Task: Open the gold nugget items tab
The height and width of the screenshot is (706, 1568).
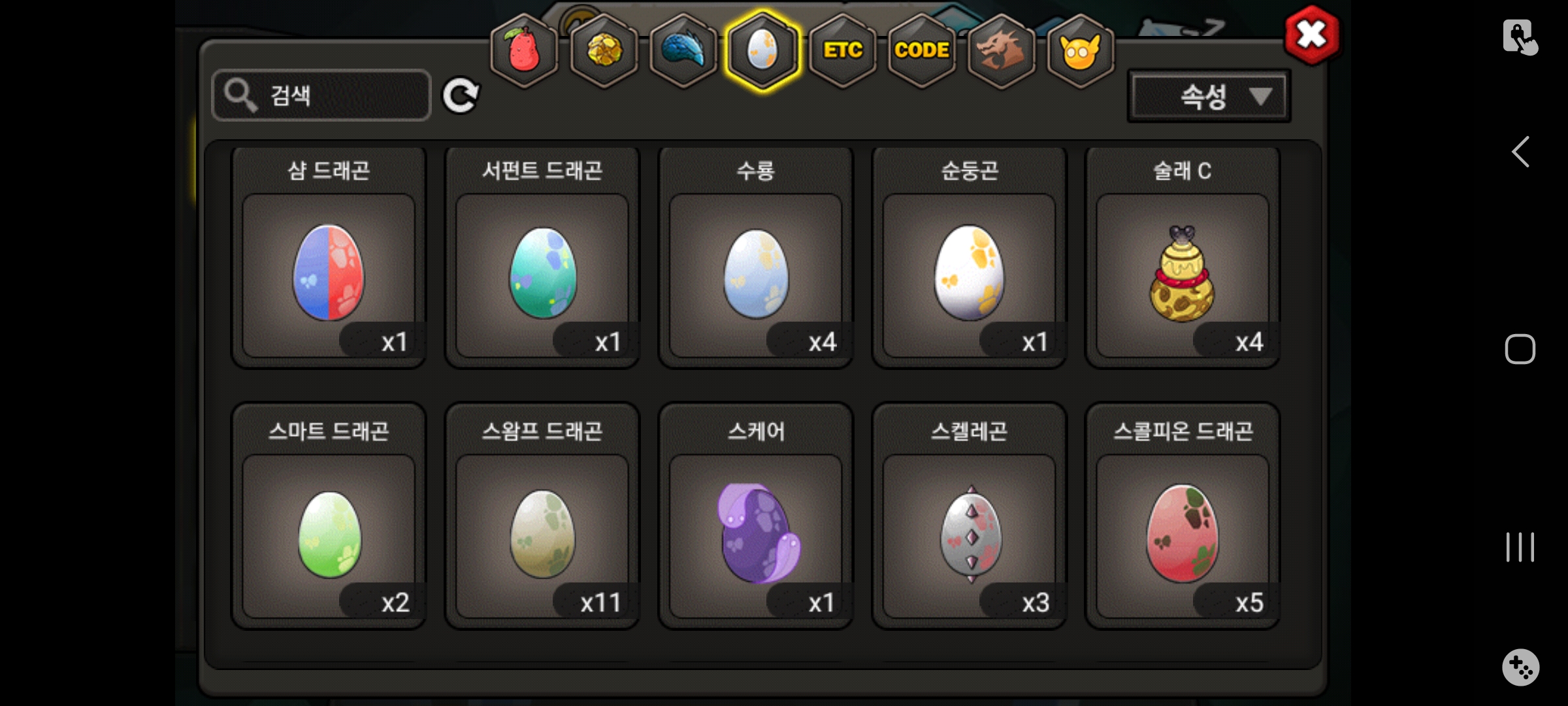Action: coord(604,50)
